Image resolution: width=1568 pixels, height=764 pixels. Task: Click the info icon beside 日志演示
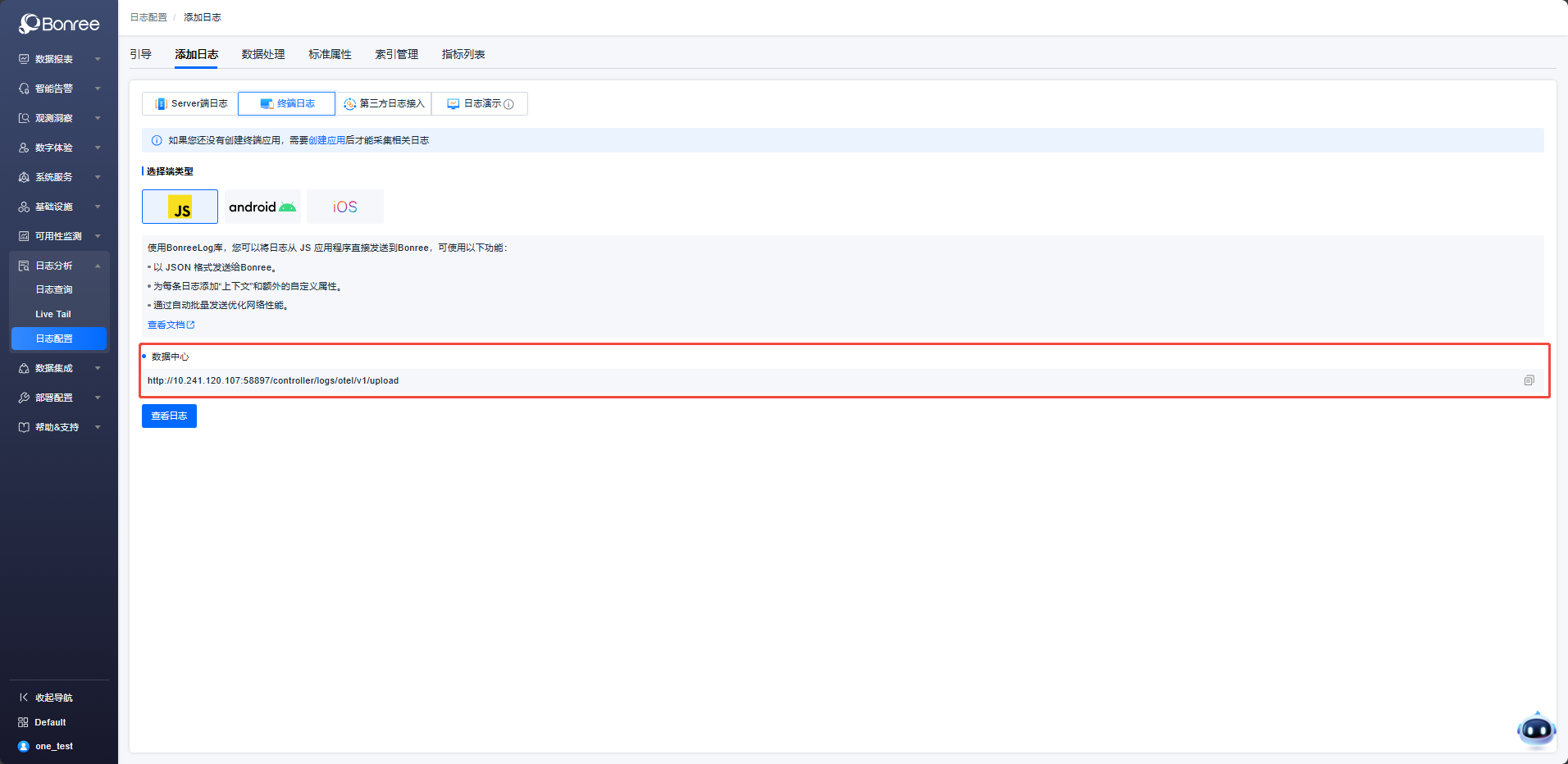(x=509, y=104)
